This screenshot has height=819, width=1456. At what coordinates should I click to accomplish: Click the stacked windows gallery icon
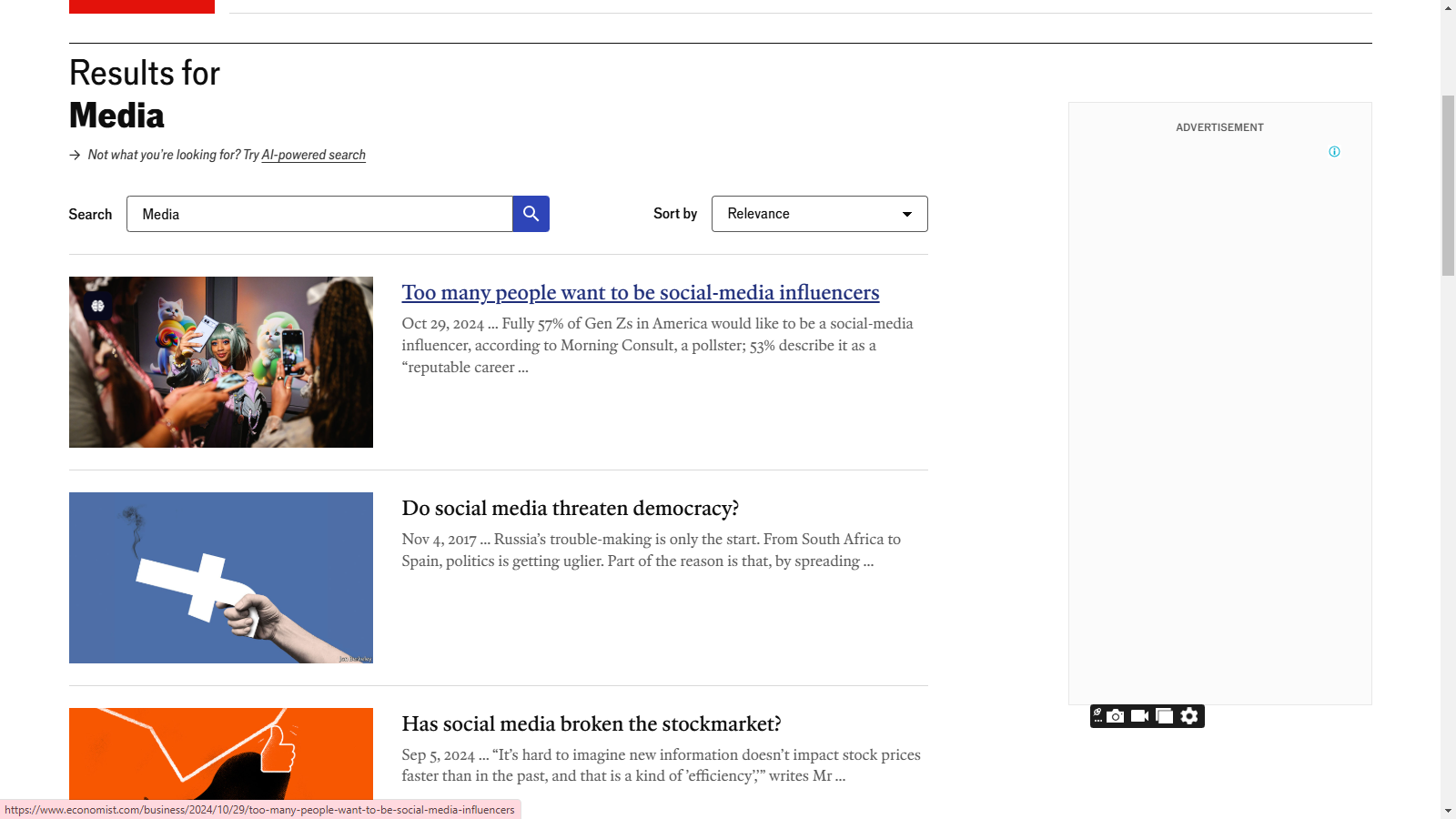(x=1164, y=716)
